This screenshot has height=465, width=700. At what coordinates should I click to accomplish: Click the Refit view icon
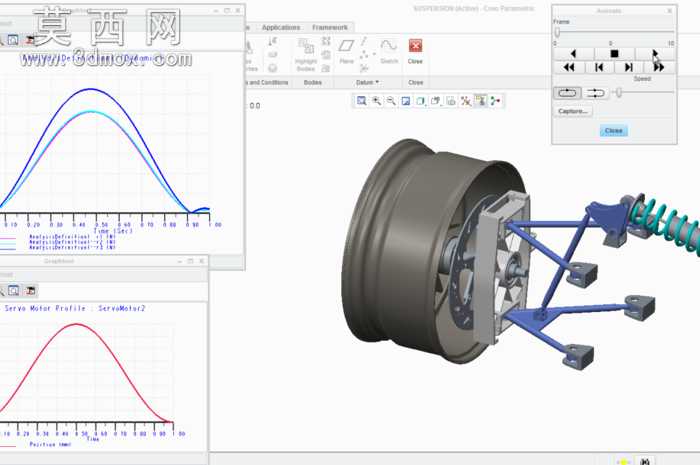pyautogui.click(x=362, y=101)
